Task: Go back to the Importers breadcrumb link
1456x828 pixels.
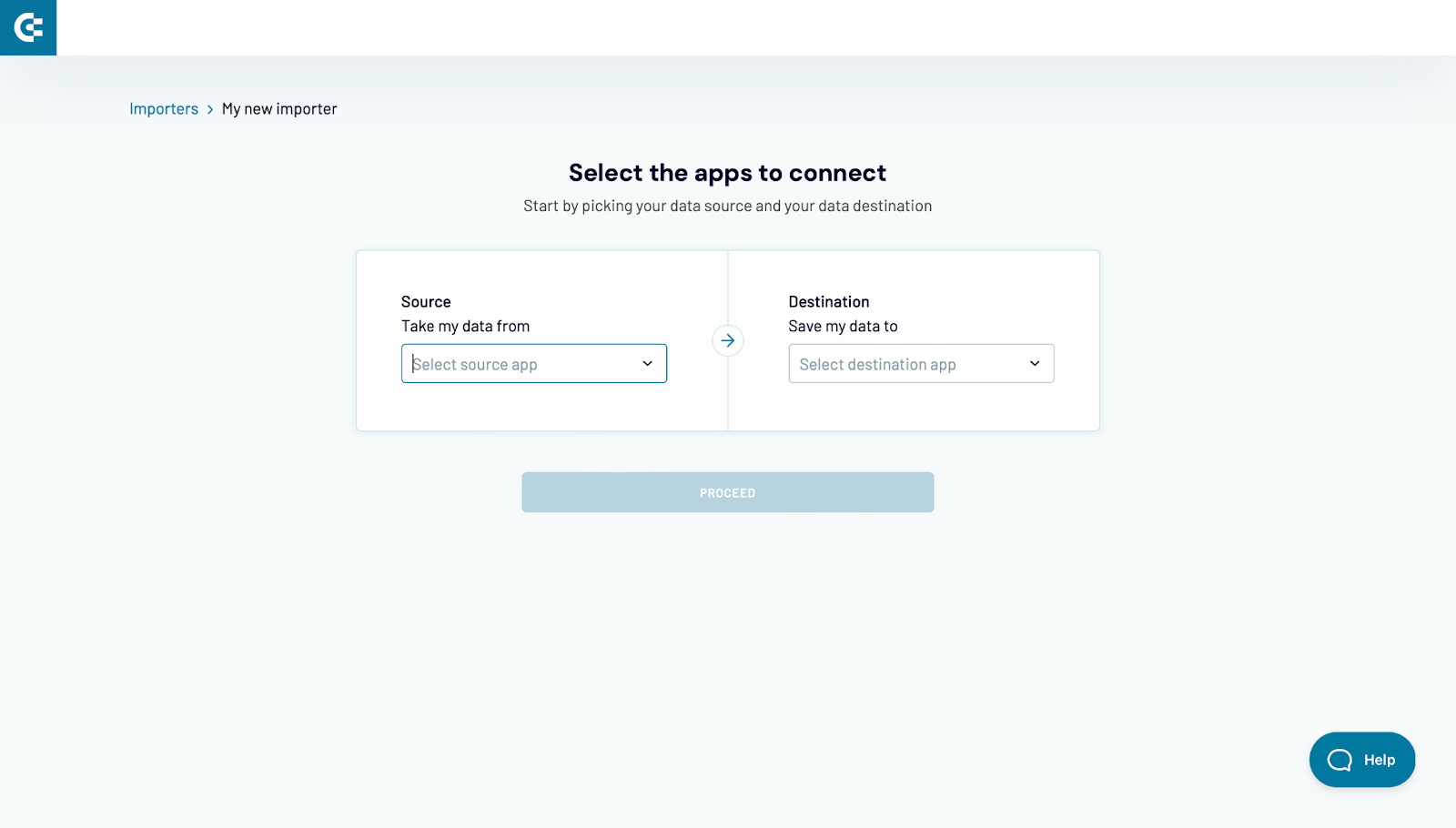Action: 164,108
